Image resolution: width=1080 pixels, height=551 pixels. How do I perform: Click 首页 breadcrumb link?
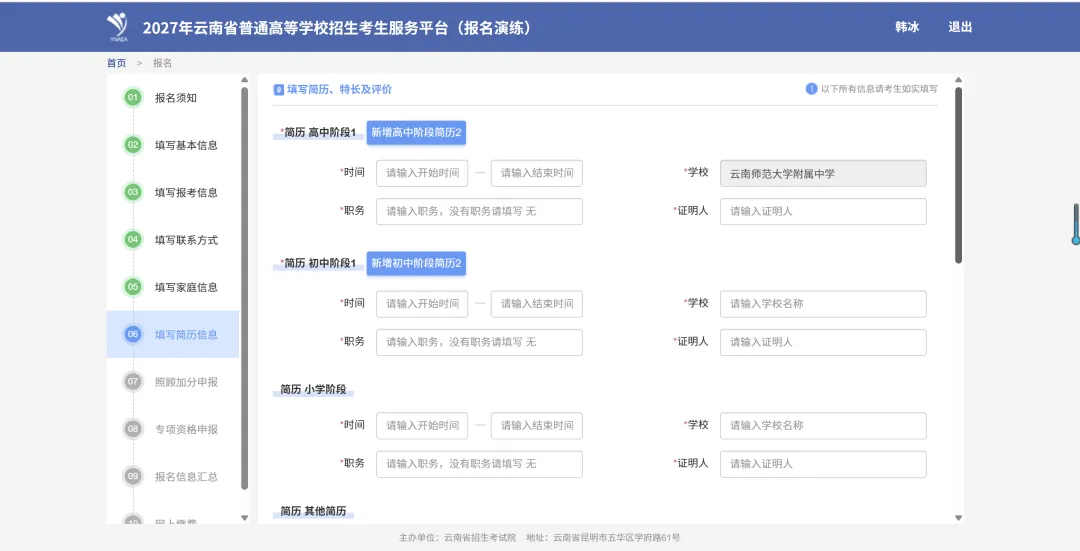pos(116,63)
